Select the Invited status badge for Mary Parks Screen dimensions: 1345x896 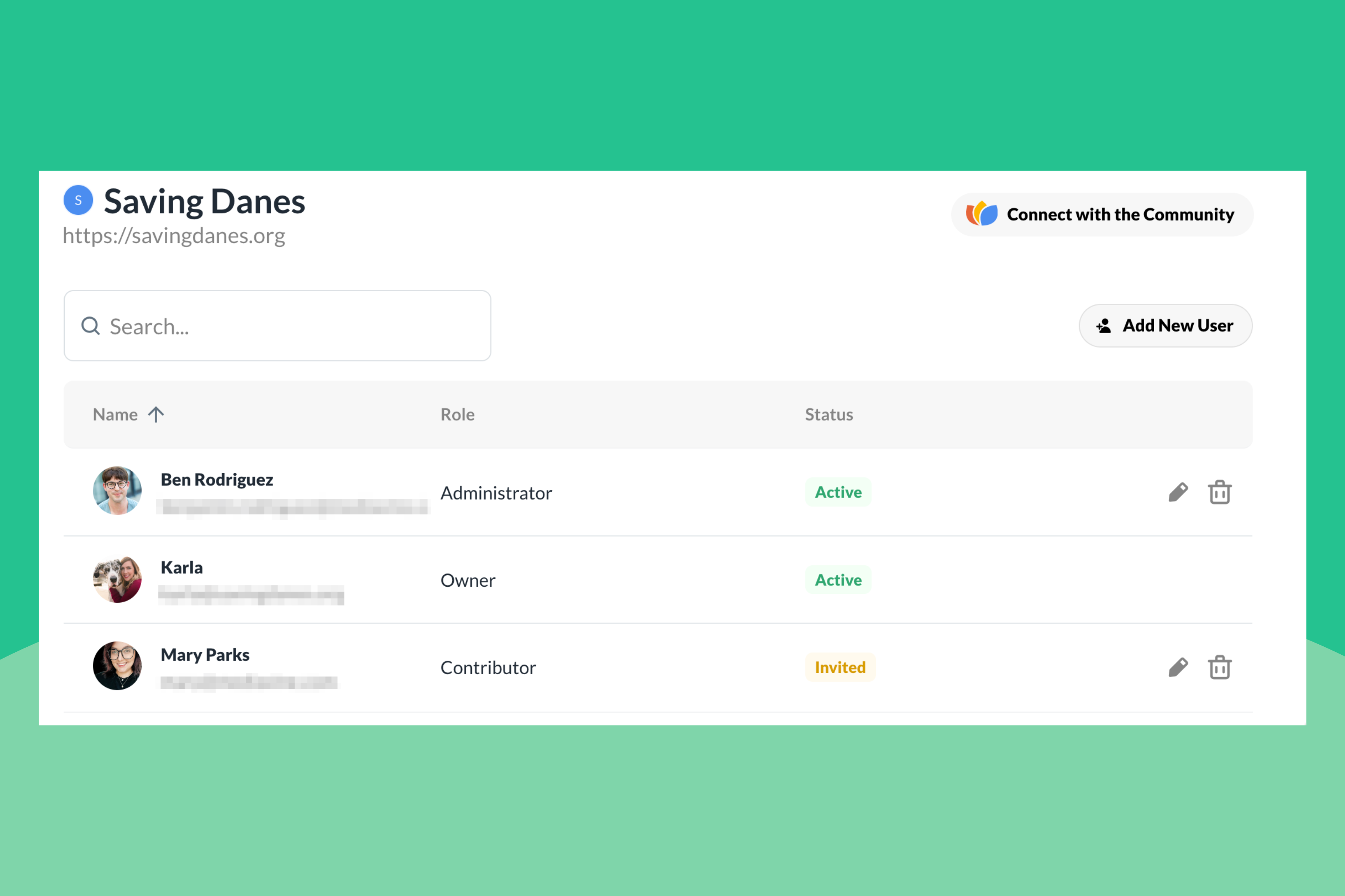coord(840,666)
